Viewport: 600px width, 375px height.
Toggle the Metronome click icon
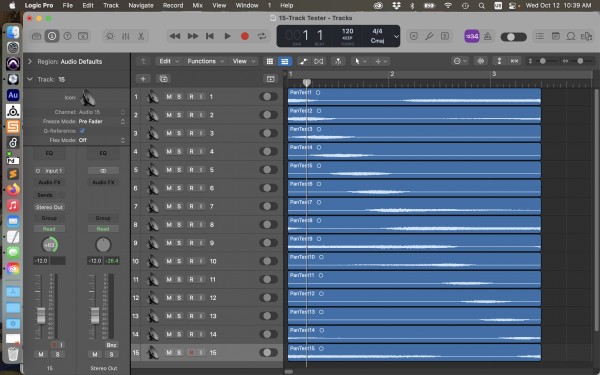click(x=488, y=36)
